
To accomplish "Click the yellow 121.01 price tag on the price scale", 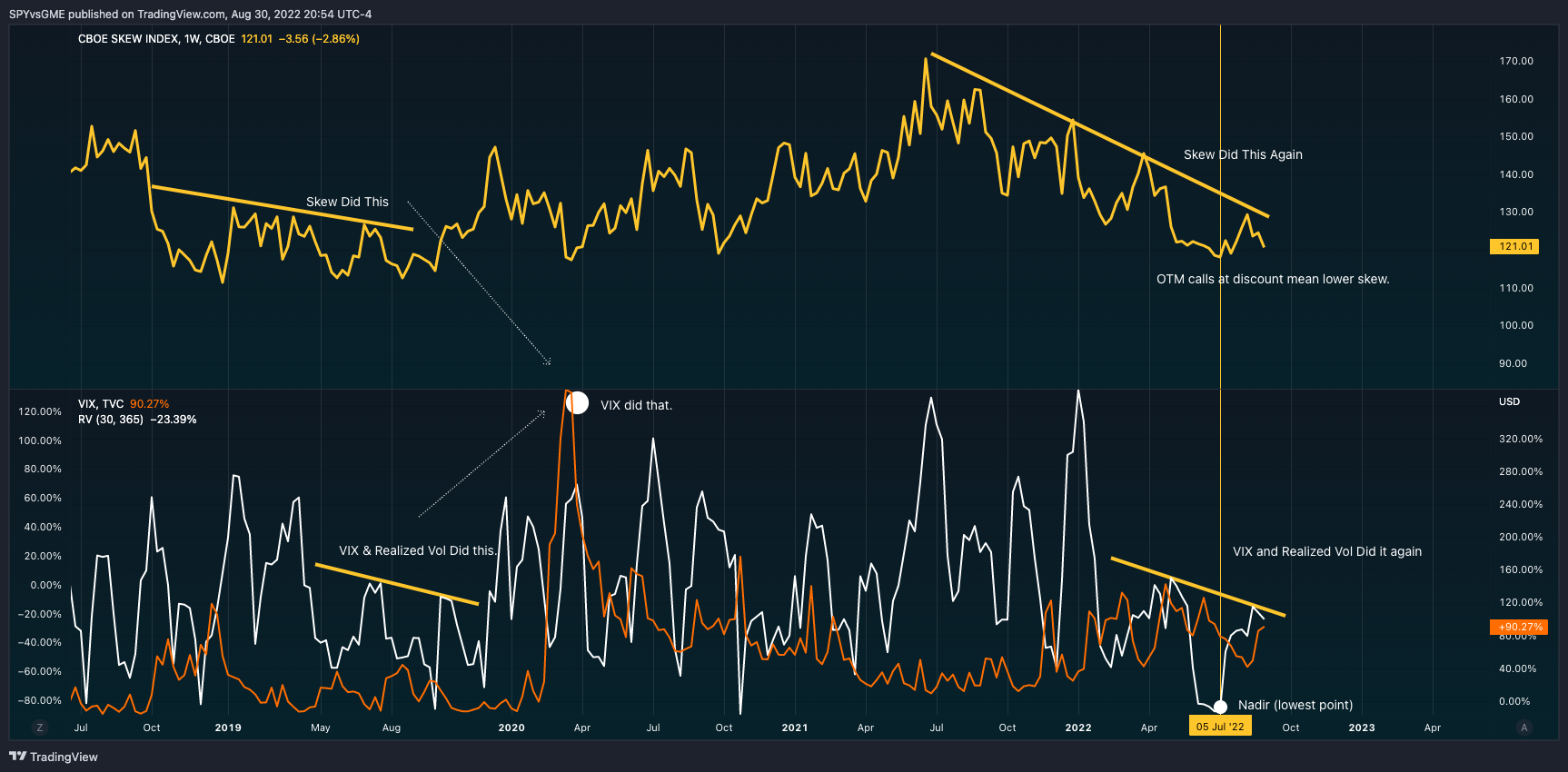I will 1514,246.
